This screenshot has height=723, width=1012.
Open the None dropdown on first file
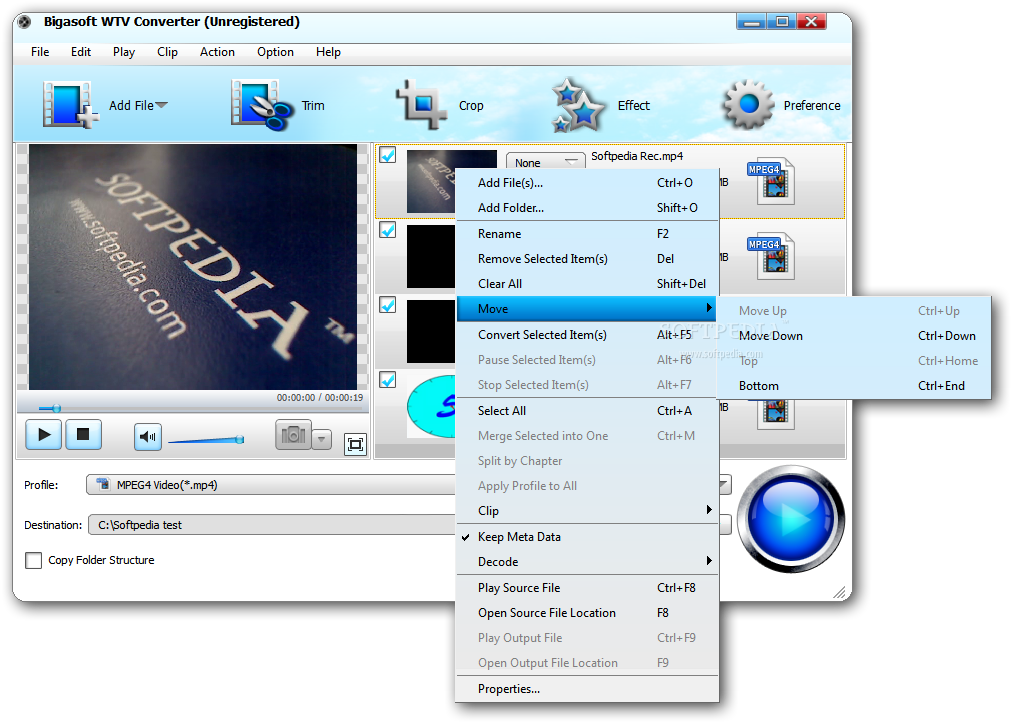coord(545,162)
